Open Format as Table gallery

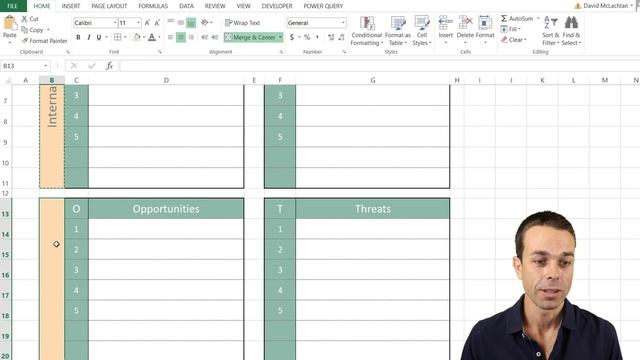click(x=398, y=31)
